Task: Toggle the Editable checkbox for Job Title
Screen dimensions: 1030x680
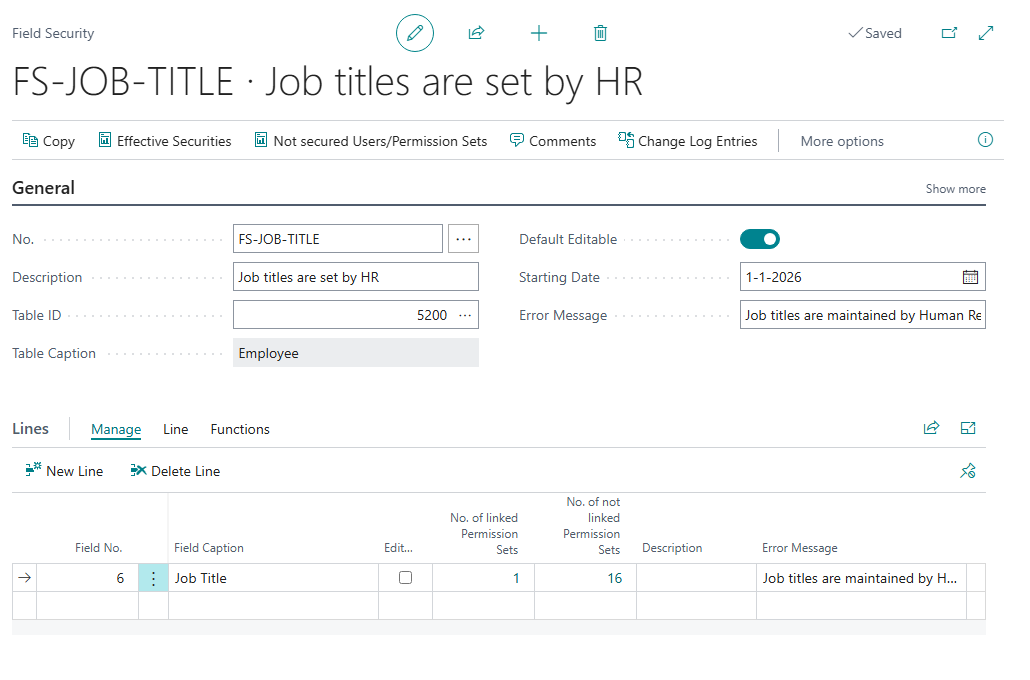Action: tap(405, 578)
